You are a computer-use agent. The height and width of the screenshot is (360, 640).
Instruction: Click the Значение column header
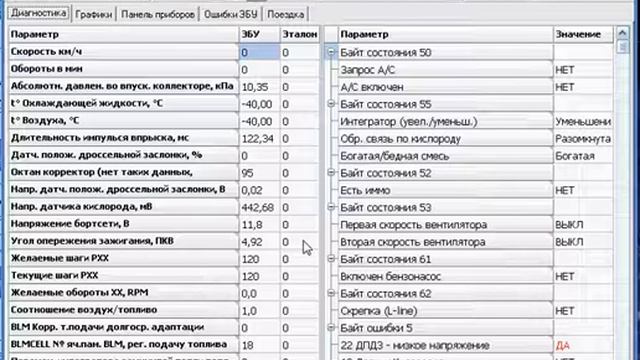coord(583,34)
